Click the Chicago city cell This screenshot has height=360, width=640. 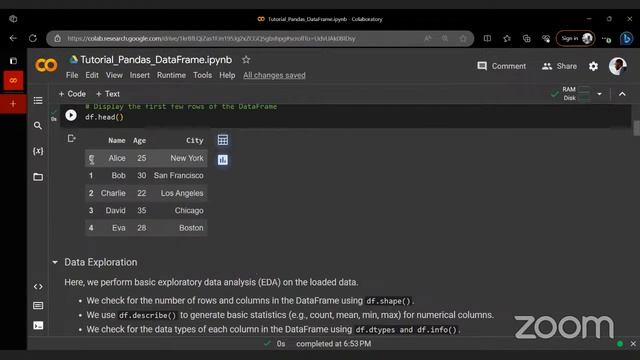click(x=189, y=211)
